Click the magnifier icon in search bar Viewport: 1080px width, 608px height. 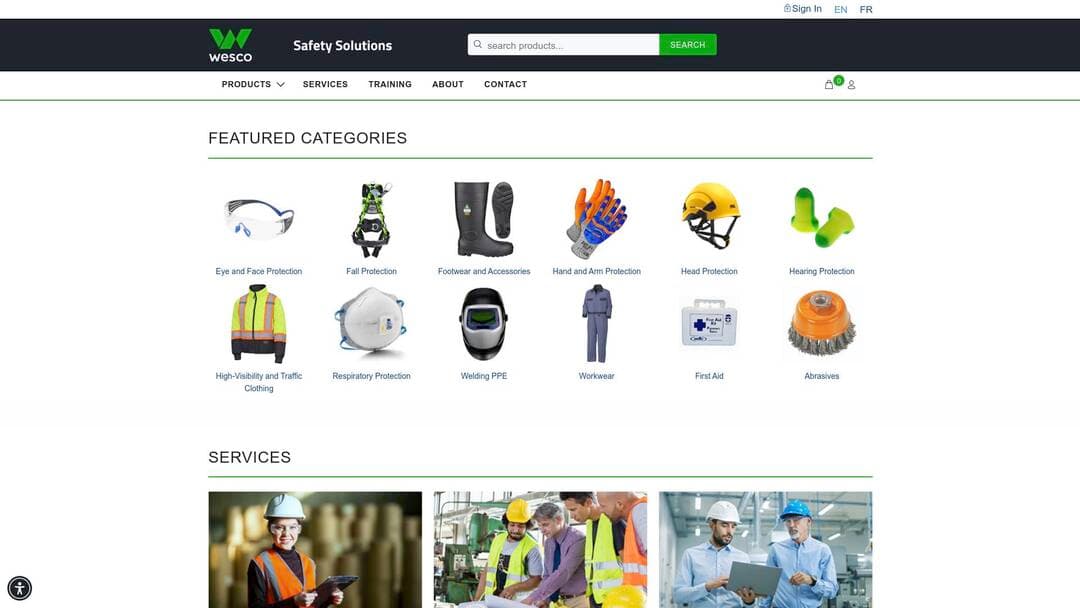pyautogui.click(x=478, y=44)
